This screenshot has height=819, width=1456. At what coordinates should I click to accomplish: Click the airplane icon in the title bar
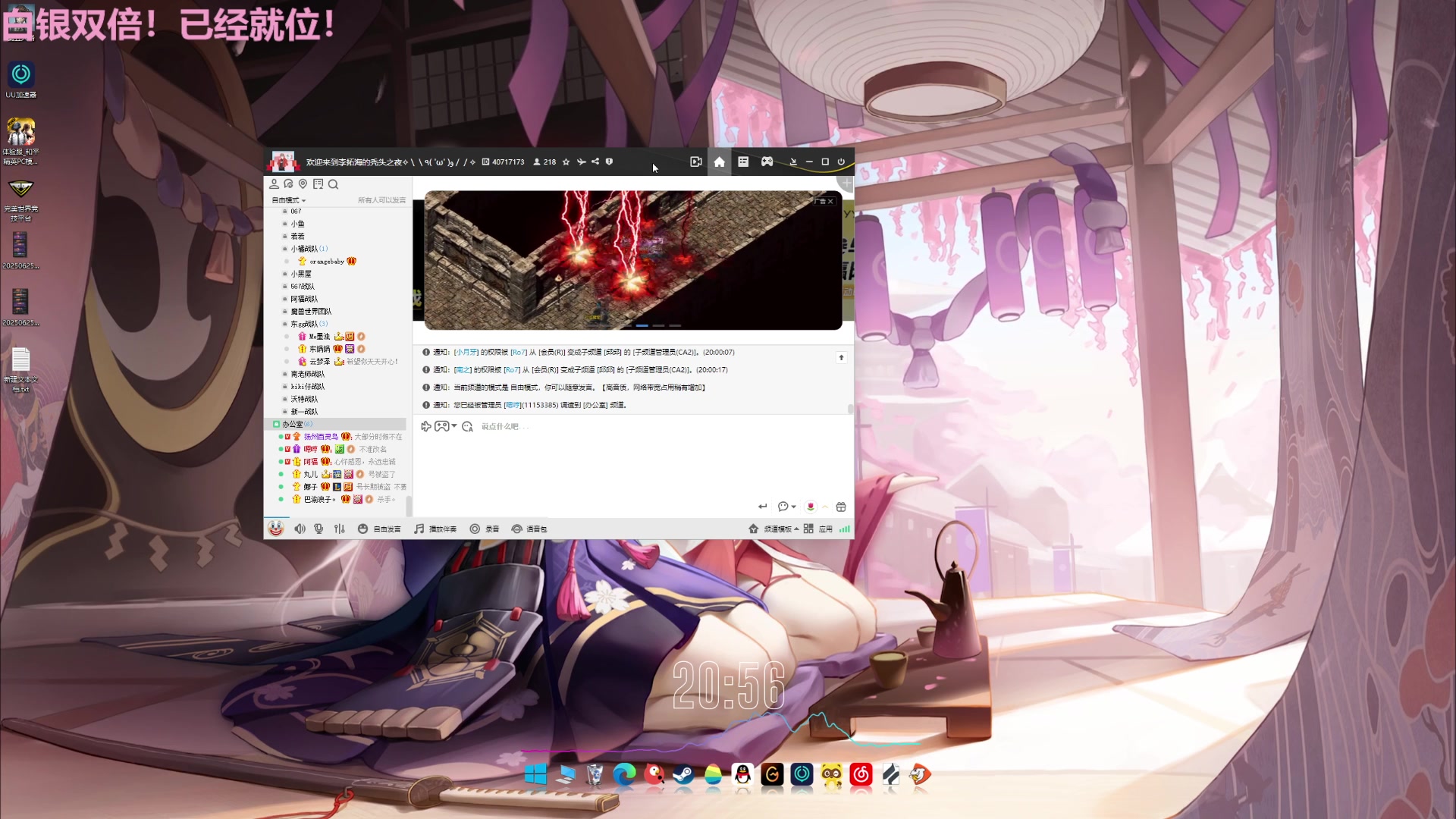tap(581, 162)
